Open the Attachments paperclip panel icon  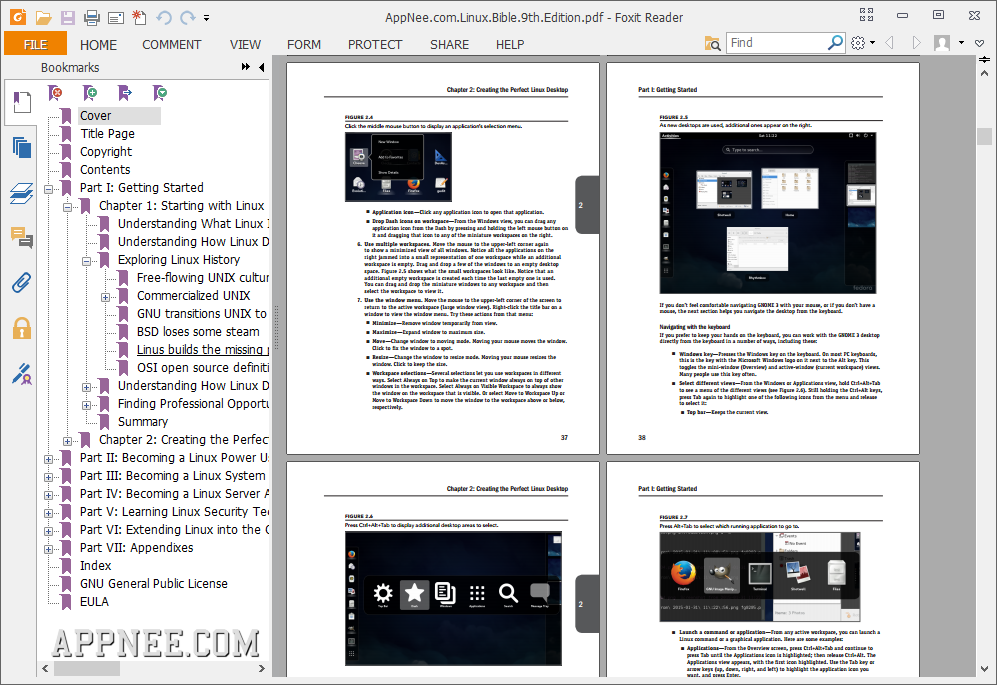pos(22,282)
